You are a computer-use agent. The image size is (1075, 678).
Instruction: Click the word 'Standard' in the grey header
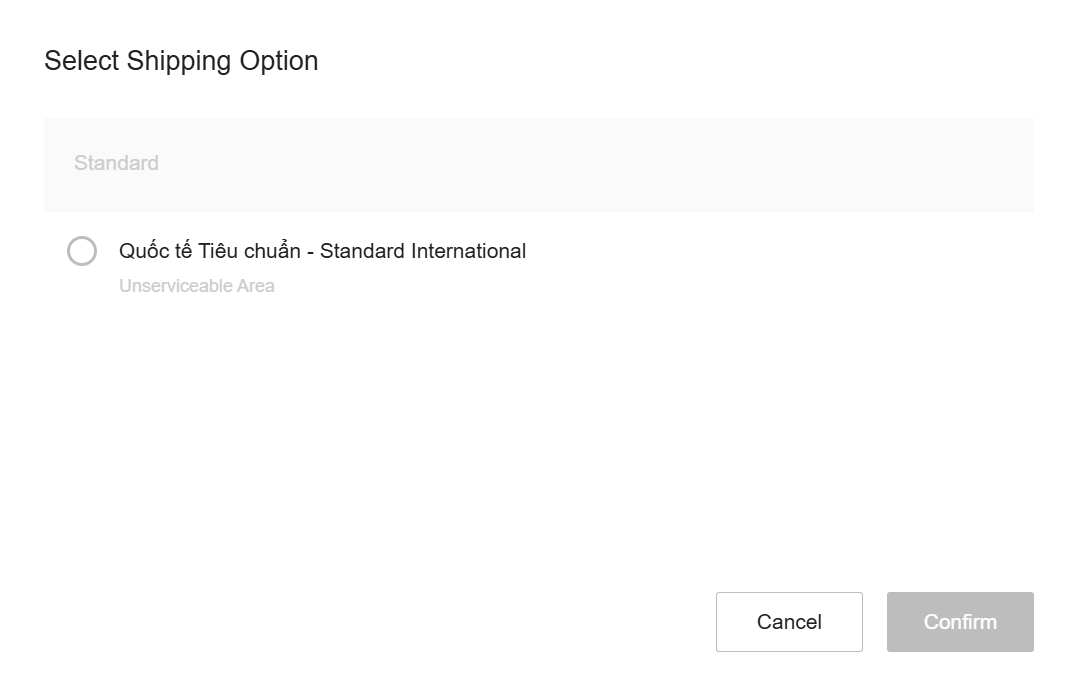117,163
